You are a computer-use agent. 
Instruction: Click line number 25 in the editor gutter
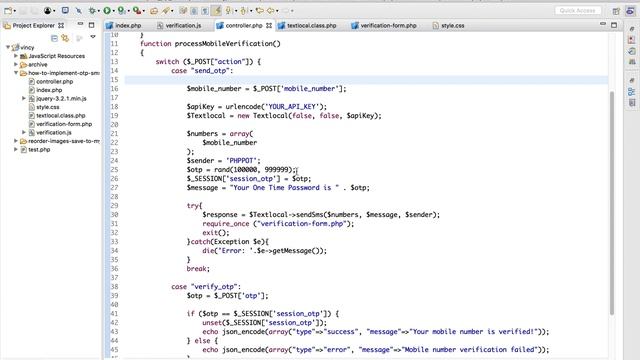(x=114, y=170)
